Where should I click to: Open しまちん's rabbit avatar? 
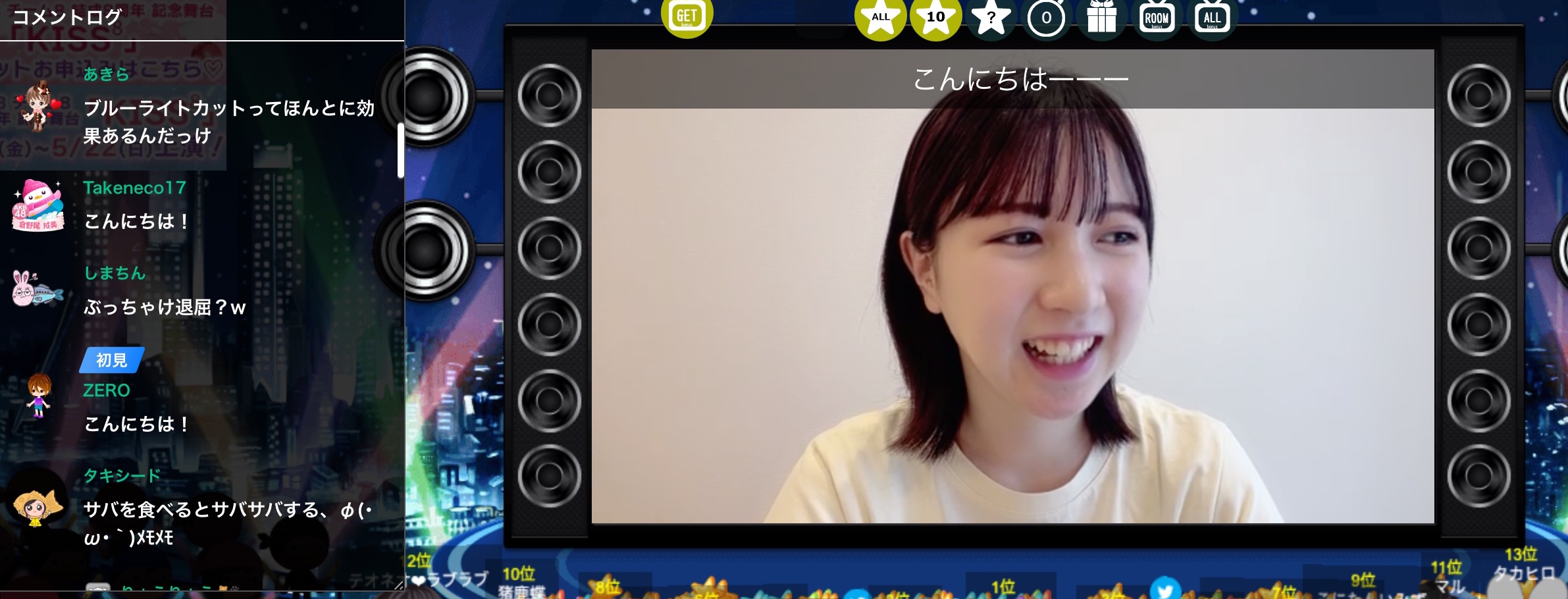pos(38,288)
